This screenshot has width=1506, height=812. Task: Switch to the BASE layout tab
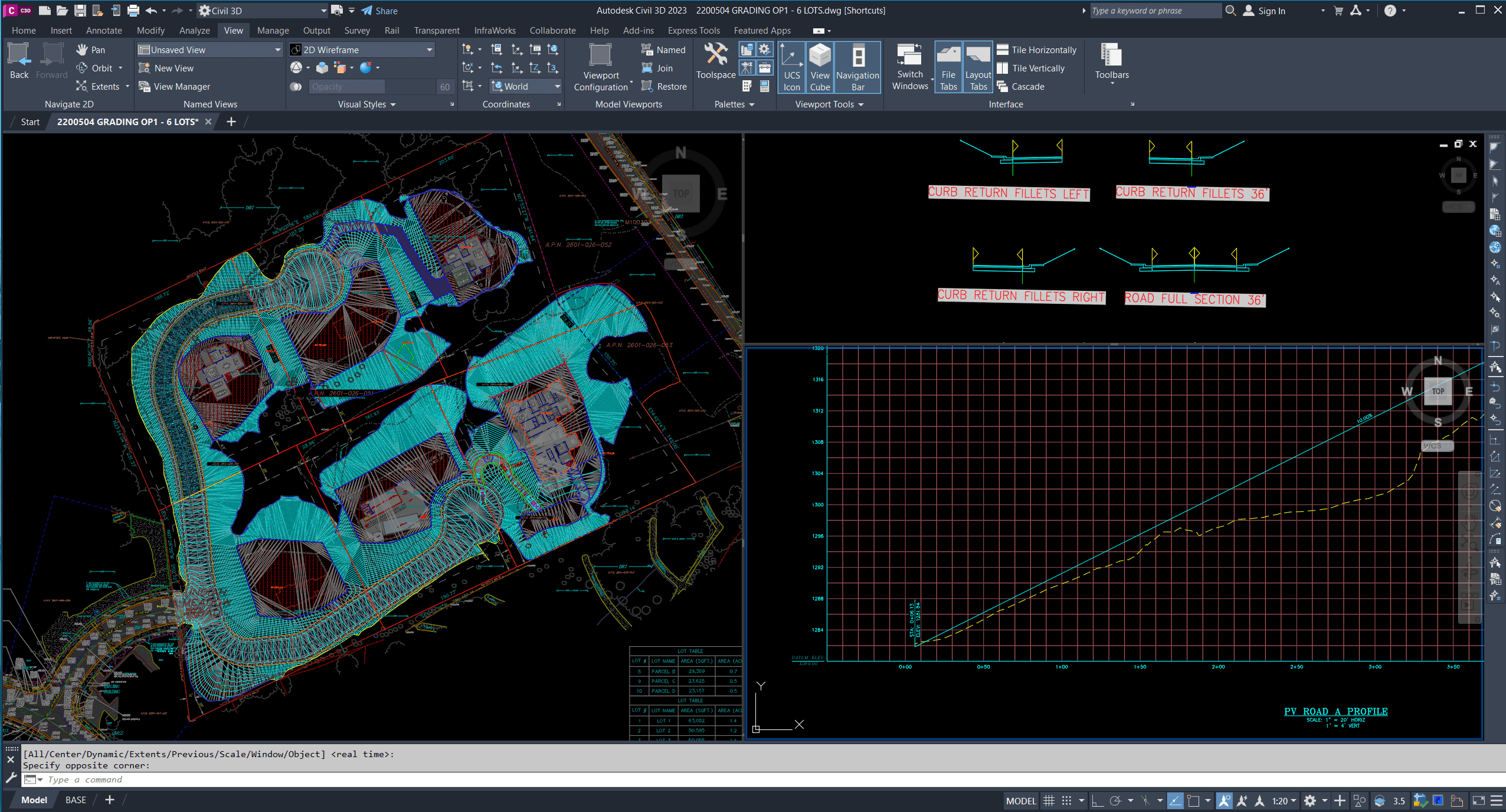pyautogui.click(x=76, y=800)
